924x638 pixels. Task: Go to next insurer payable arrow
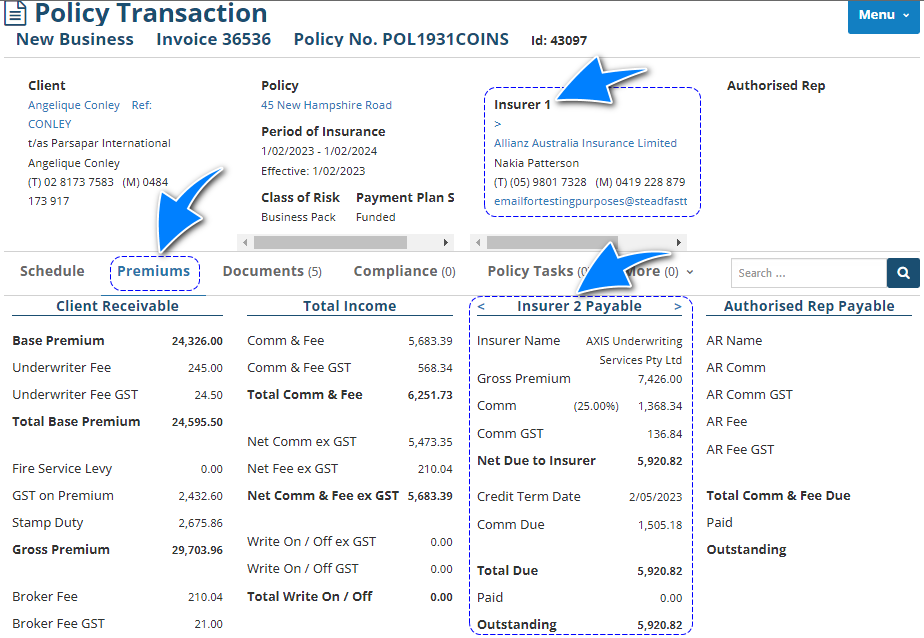(678, 306)
